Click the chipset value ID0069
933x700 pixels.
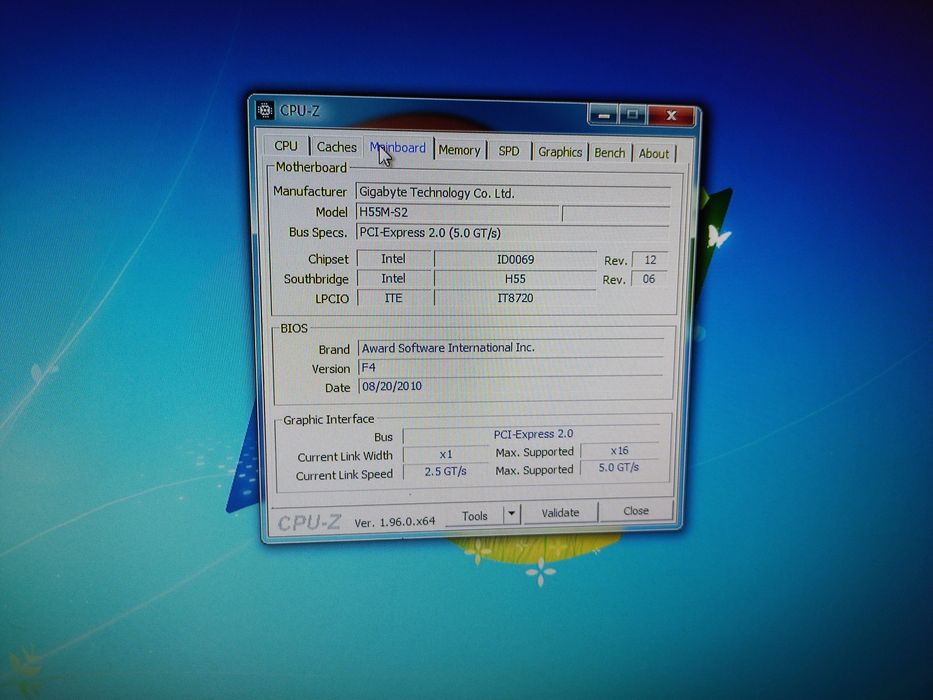pyautogui.click(x=515, y=260)
